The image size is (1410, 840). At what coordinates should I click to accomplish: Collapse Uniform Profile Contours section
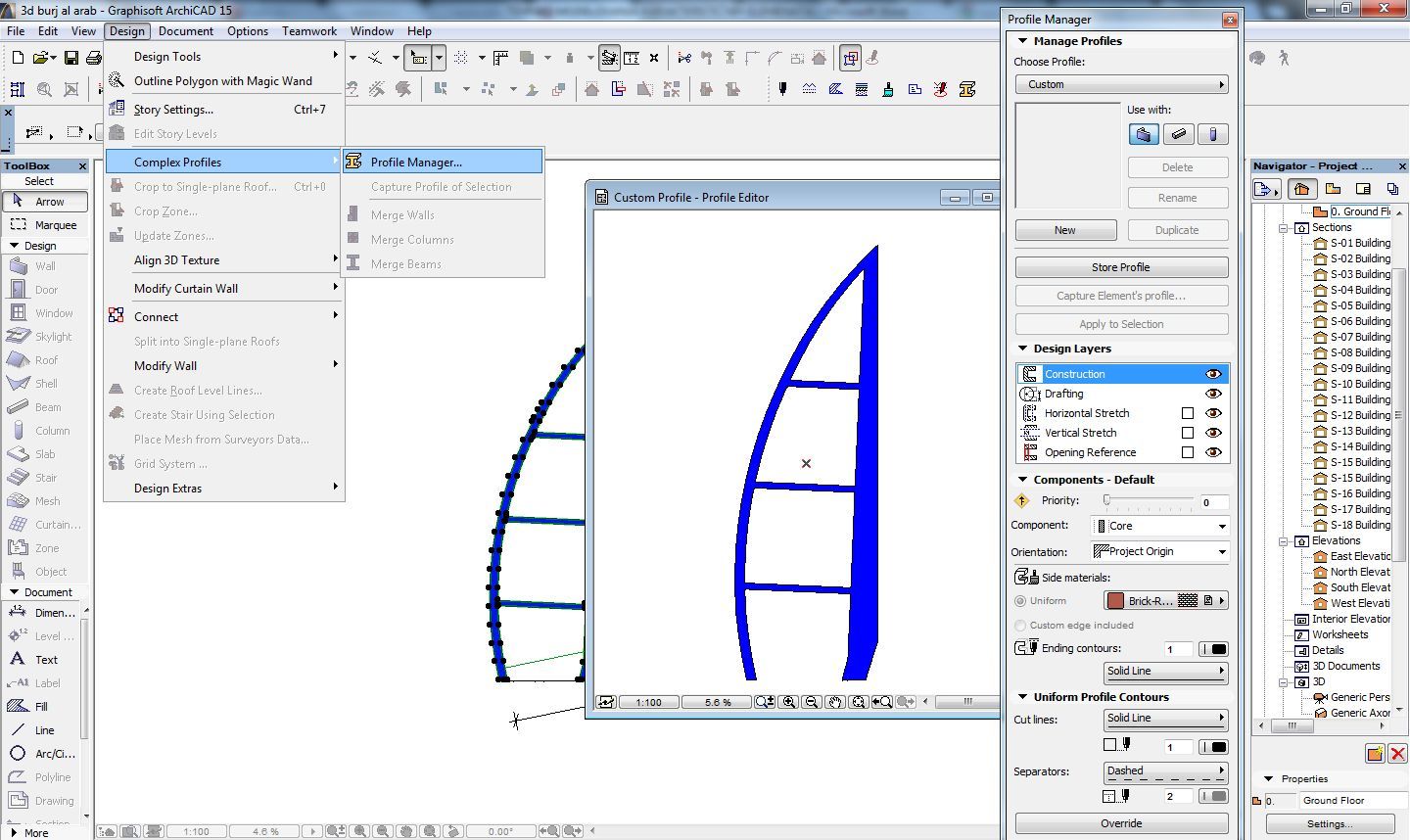pyautogui.click(x=1022, y=697)
